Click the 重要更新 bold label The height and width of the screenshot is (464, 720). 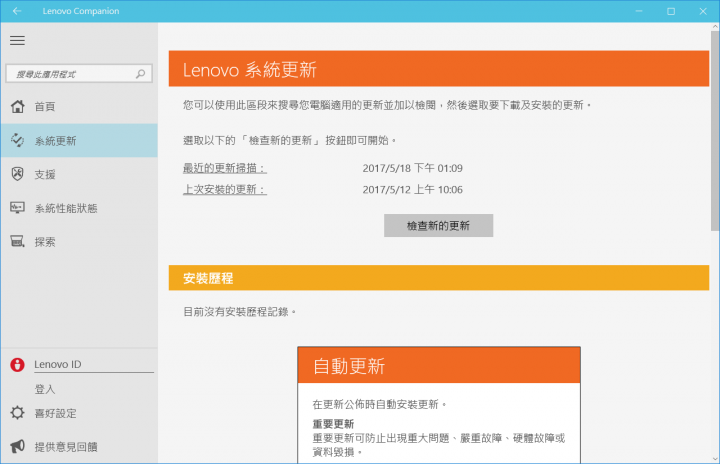point(333,424)
